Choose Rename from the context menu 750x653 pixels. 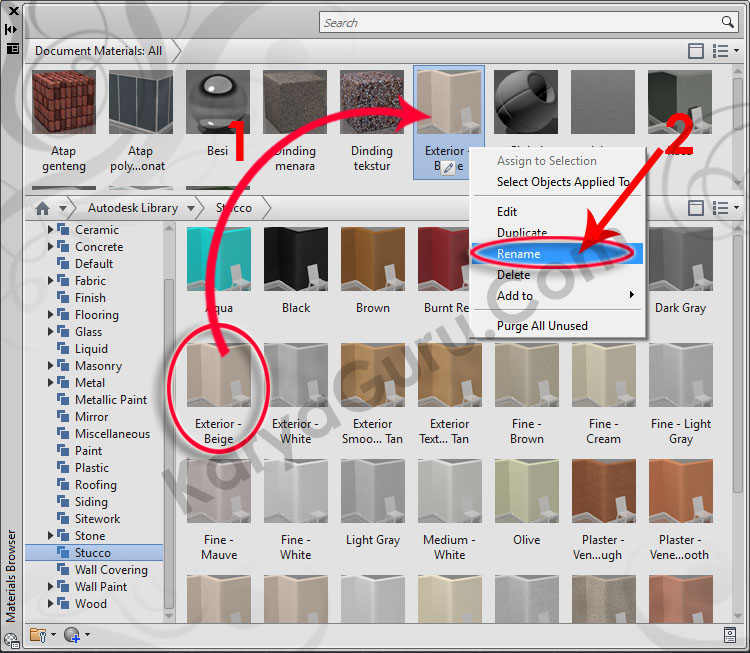pos(519,254)
